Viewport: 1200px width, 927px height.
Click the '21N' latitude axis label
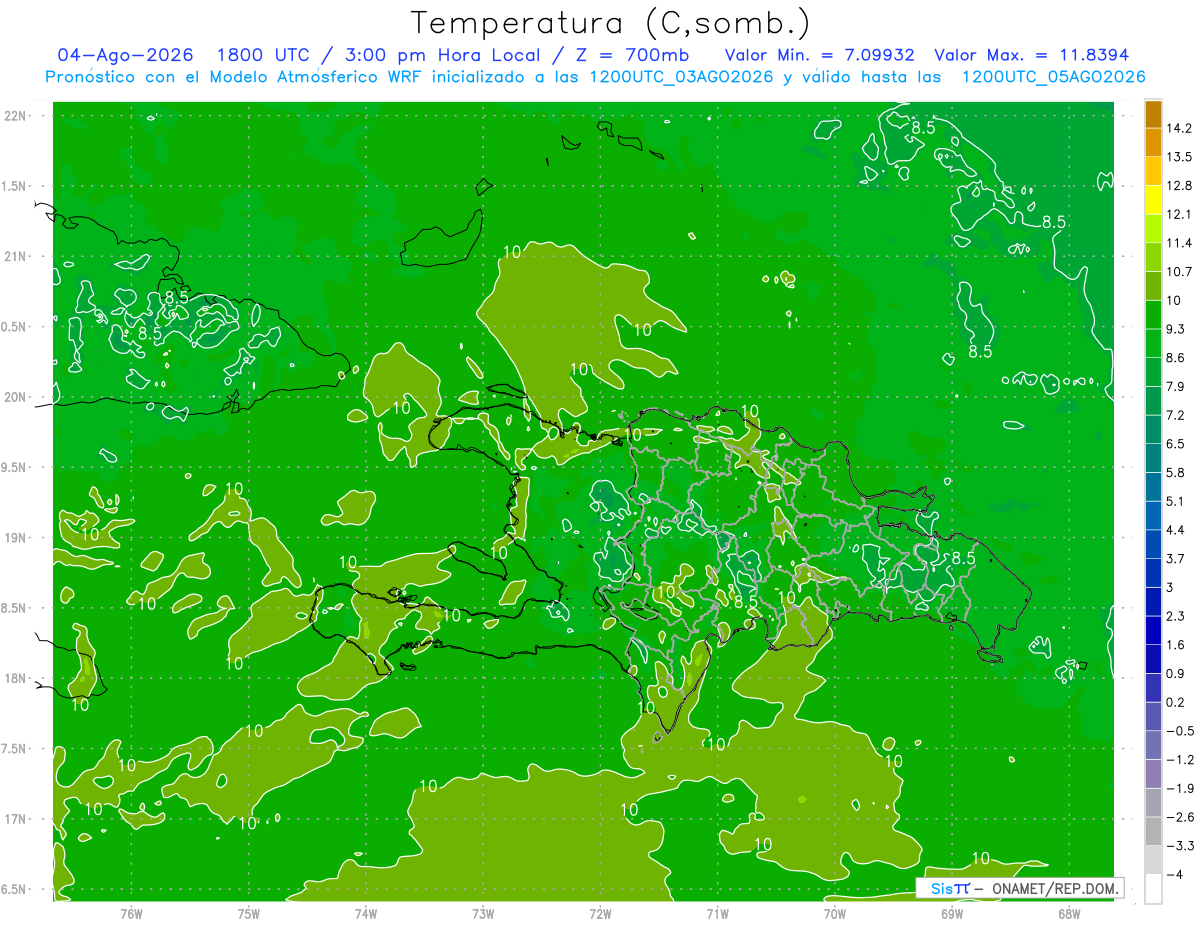(15, 256)
